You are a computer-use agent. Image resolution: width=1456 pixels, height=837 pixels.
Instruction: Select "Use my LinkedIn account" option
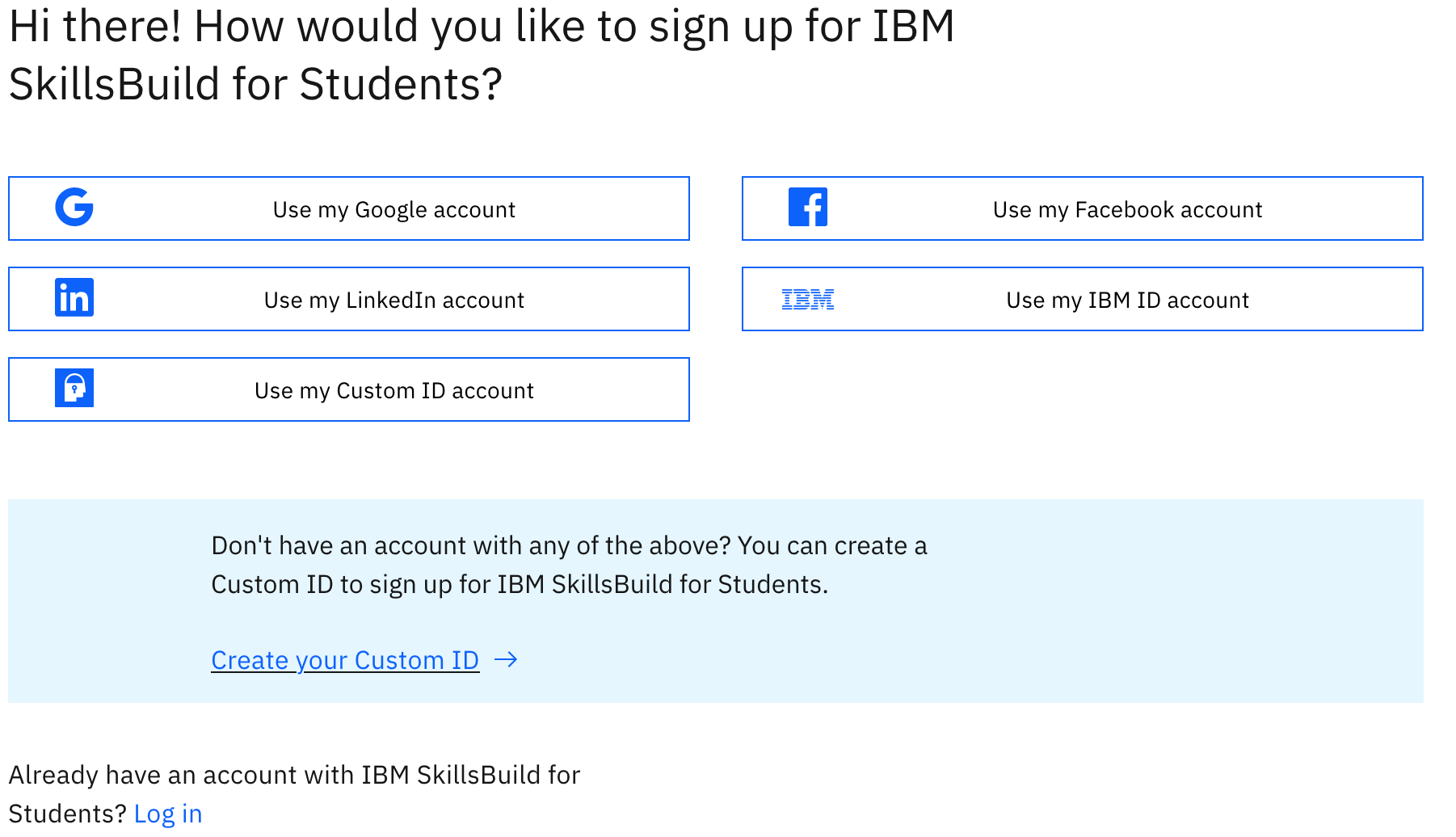pos(349,299)
